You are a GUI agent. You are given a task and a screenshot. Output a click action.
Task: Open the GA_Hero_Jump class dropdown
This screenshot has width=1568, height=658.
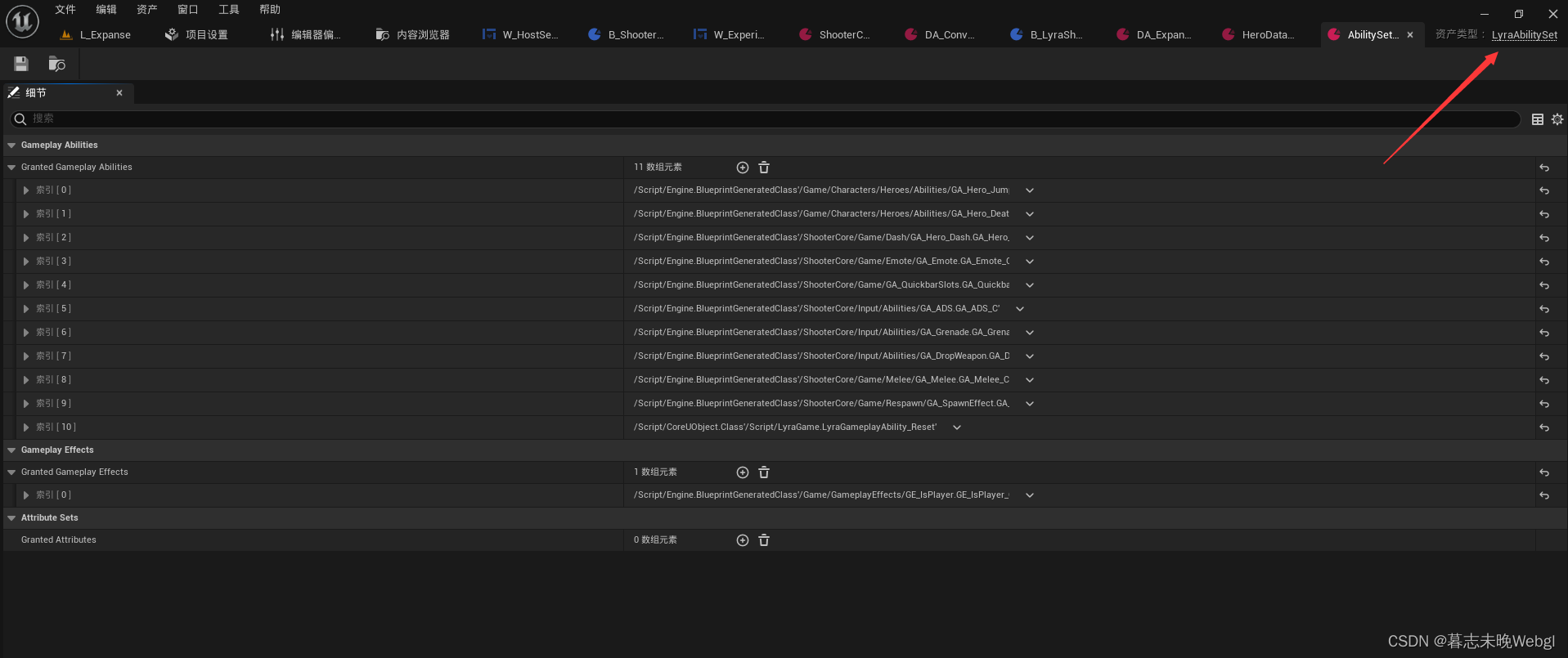[x=1030, y=190]
